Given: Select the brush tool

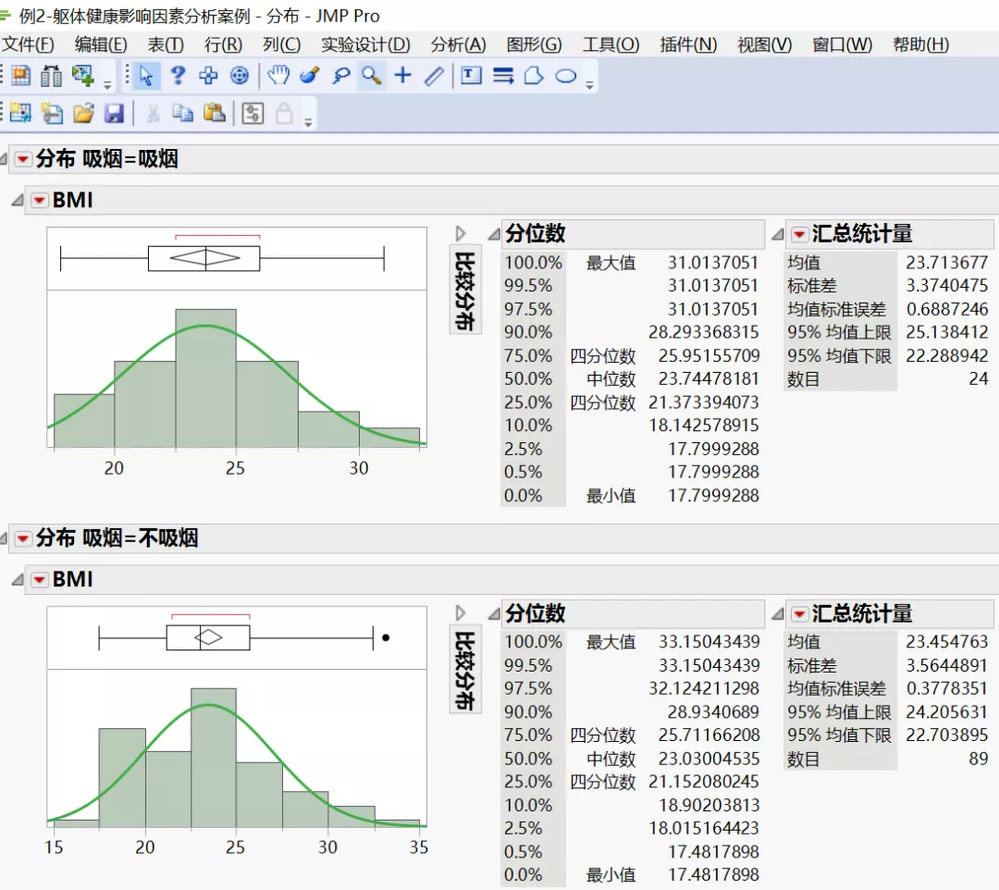Looking at the screenshot, I should point(310,76).
